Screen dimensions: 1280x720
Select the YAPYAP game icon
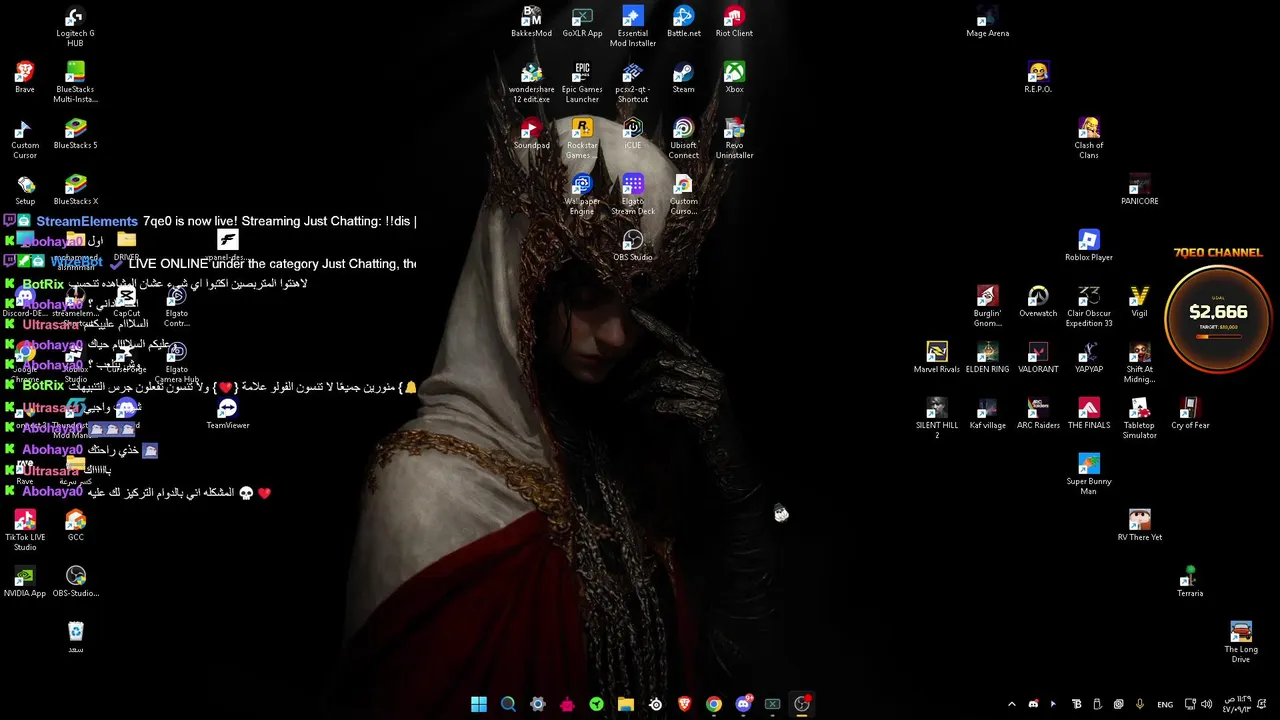1089,358
